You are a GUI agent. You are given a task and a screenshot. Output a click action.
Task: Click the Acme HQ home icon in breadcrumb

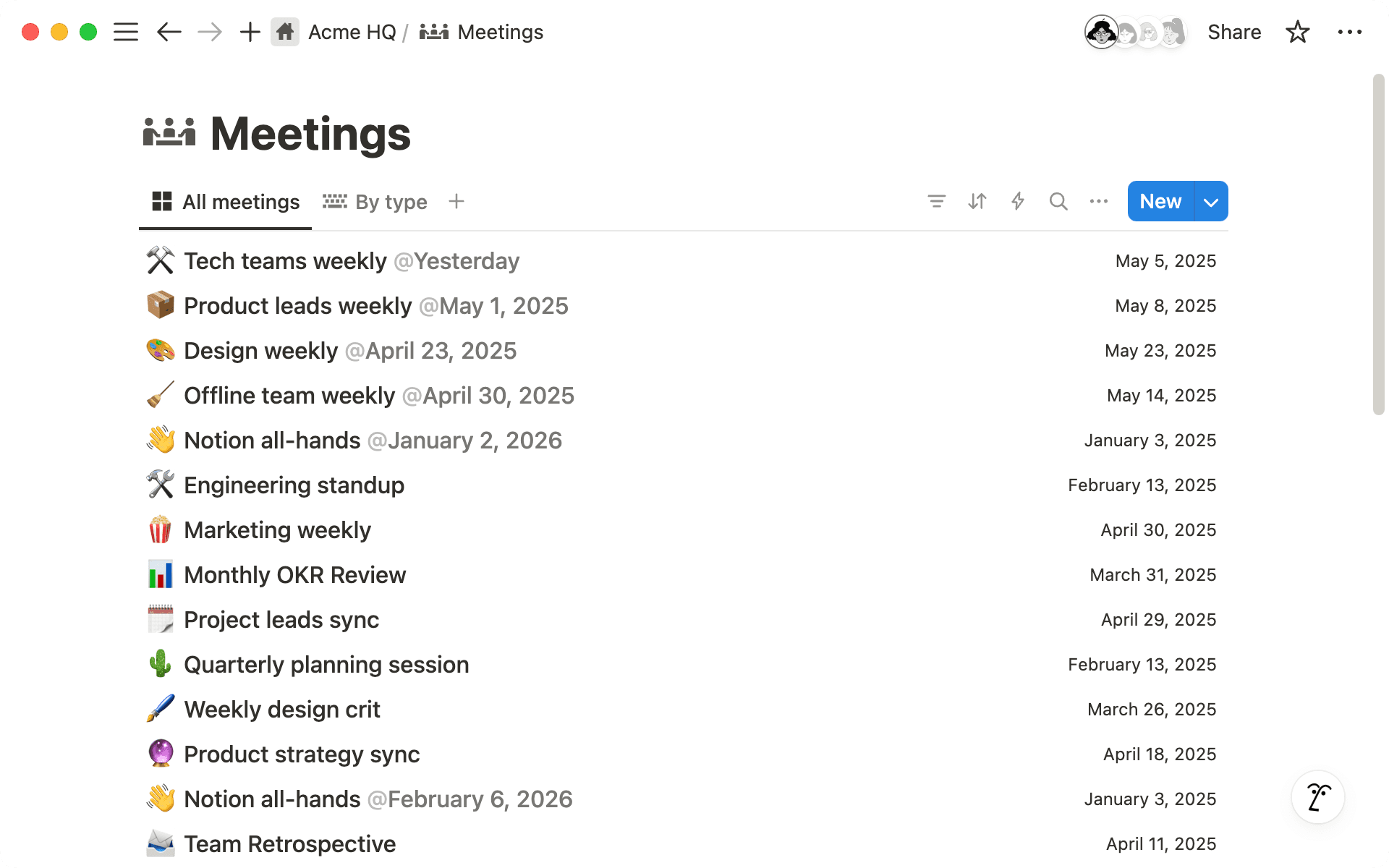[285, 32]
